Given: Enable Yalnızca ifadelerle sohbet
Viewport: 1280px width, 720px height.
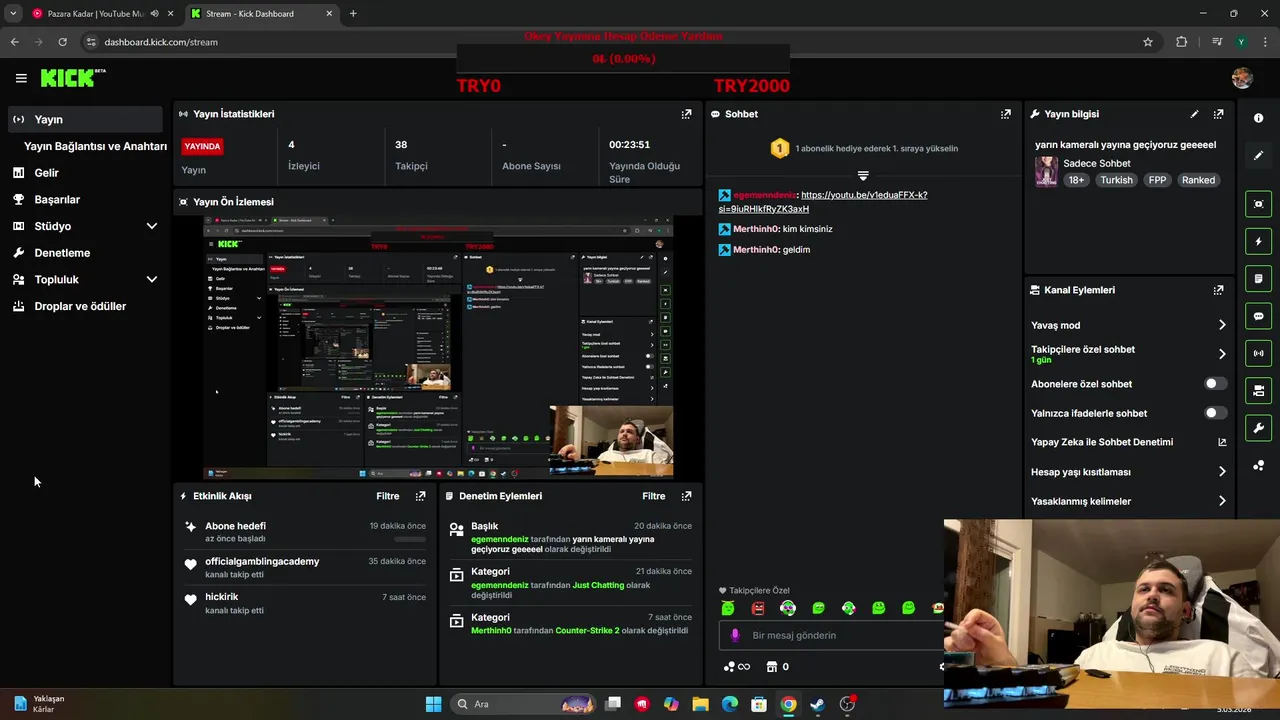Looking at the screenshot, I should point(1215,413).
